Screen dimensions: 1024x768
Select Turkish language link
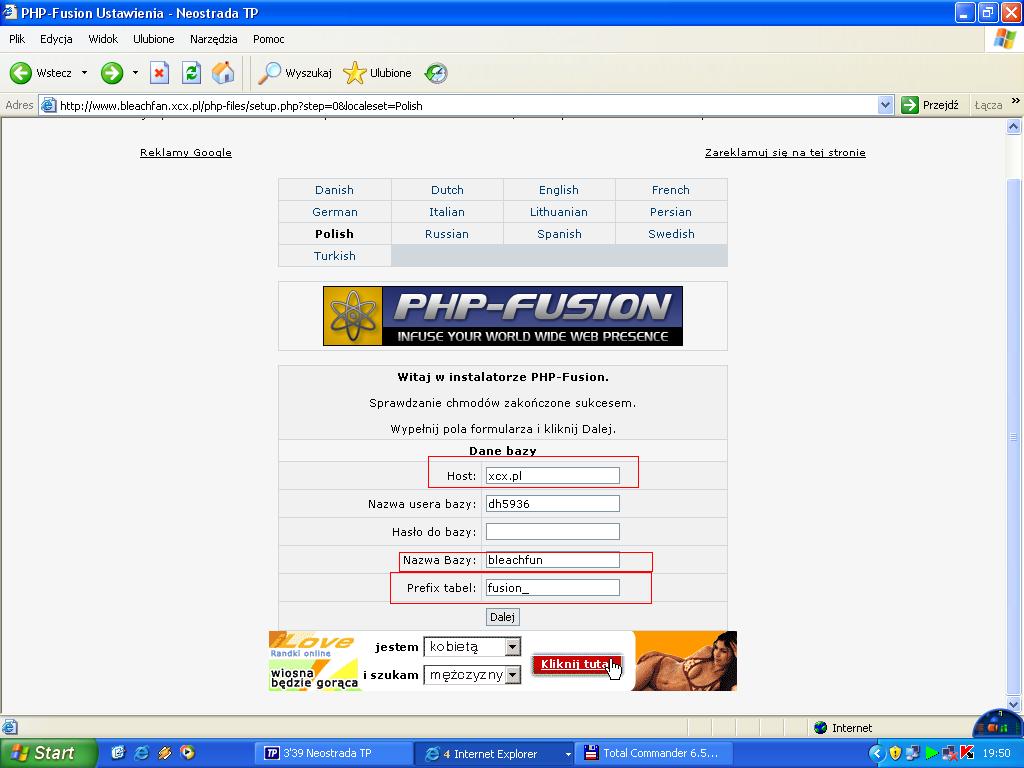pyautogui.click(x=334, y=256)
